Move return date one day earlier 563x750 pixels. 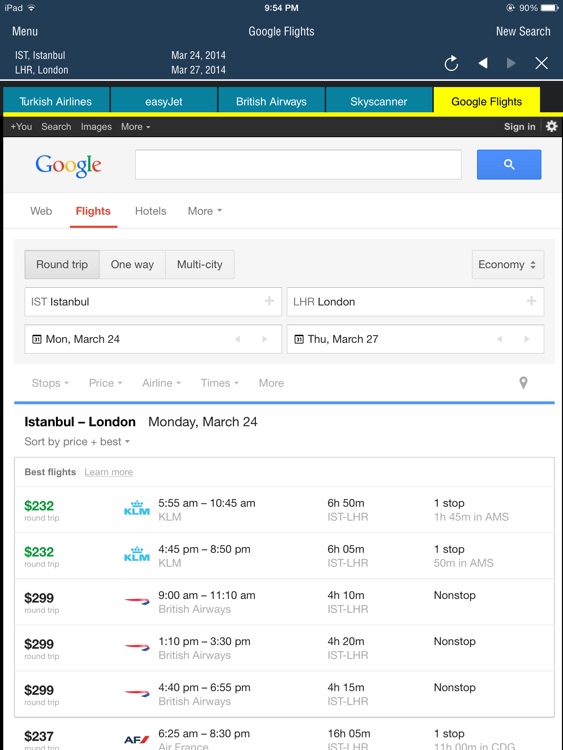(500, 339)
